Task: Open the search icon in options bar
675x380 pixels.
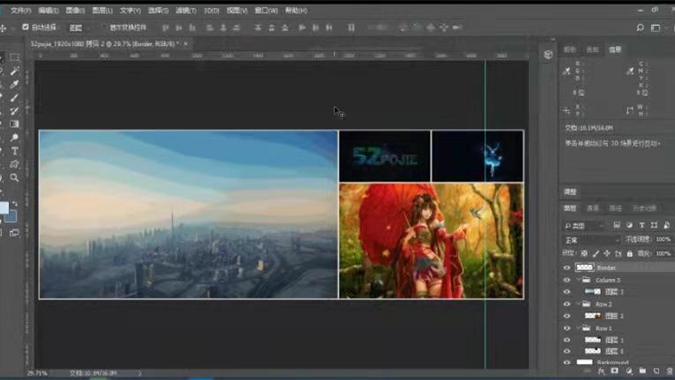Action: point(640,28)
